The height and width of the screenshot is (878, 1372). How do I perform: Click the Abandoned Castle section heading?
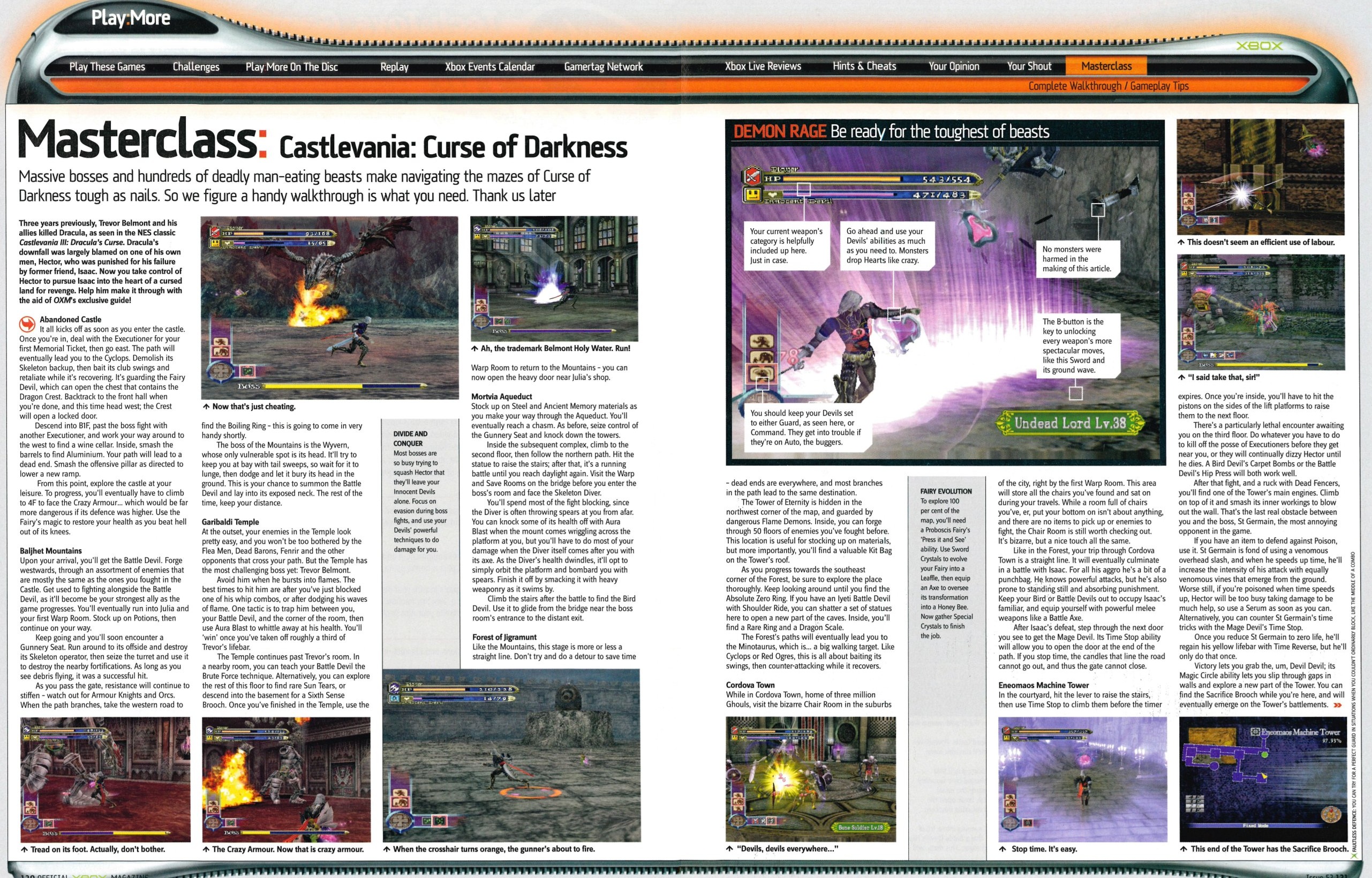coord(71,319)
